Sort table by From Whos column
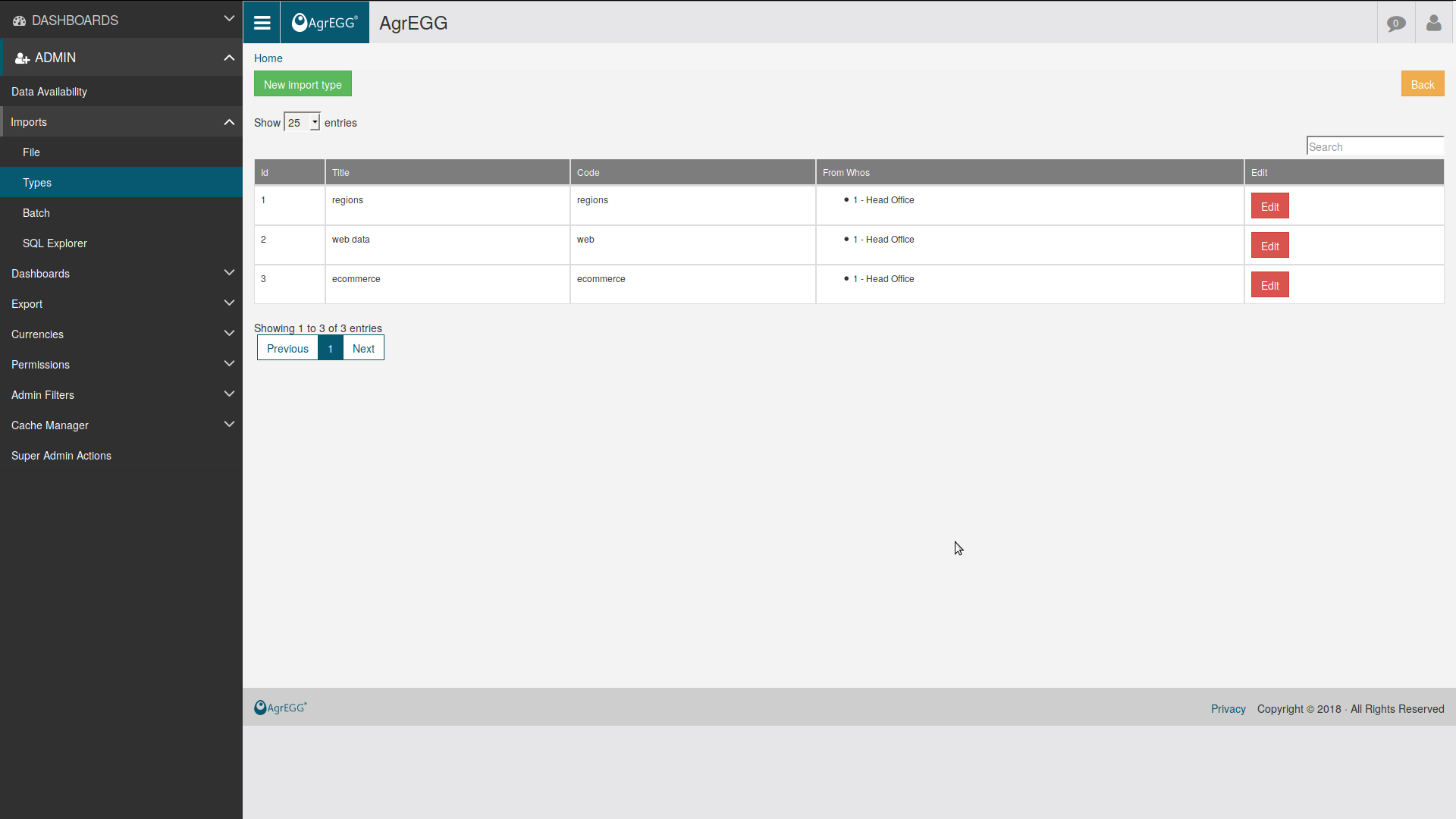The image size is (1456, 819). click(x=1030, y=172)
